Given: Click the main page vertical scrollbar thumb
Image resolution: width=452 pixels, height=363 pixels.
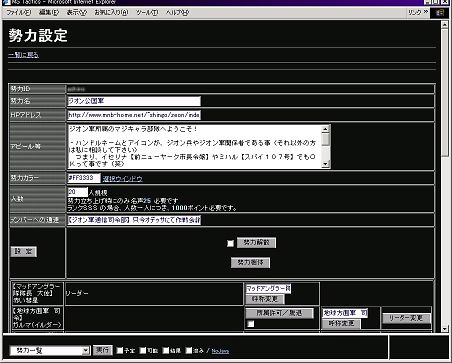Looking at the screenshot, I should point(444,92).
